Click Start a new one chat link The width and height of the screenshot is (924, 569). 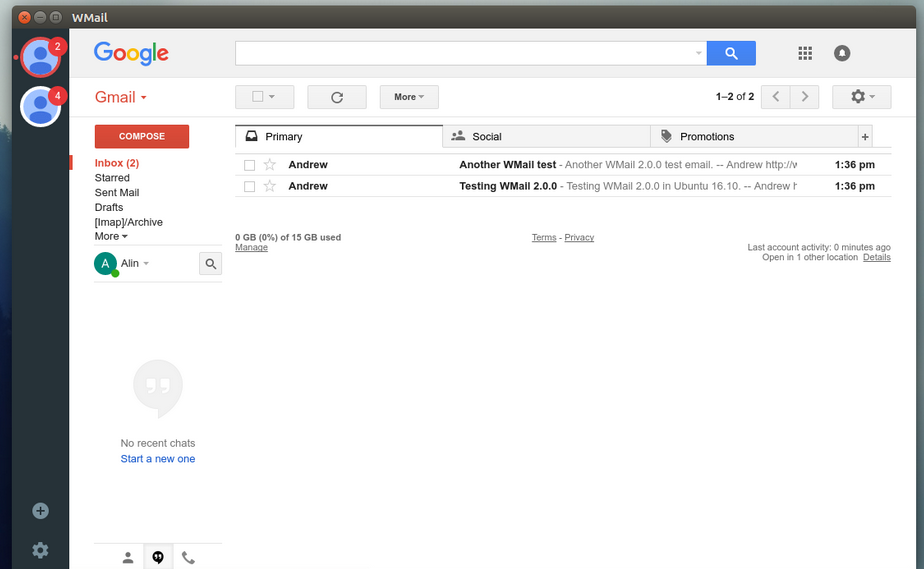pos(157,459)
